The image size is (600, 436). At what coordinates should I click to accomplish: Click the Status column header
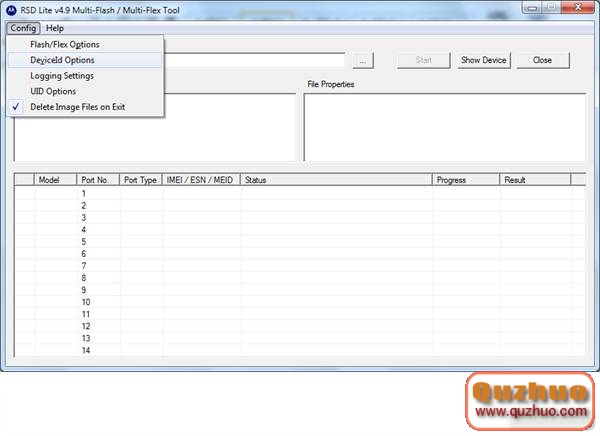tap(336, 180)
